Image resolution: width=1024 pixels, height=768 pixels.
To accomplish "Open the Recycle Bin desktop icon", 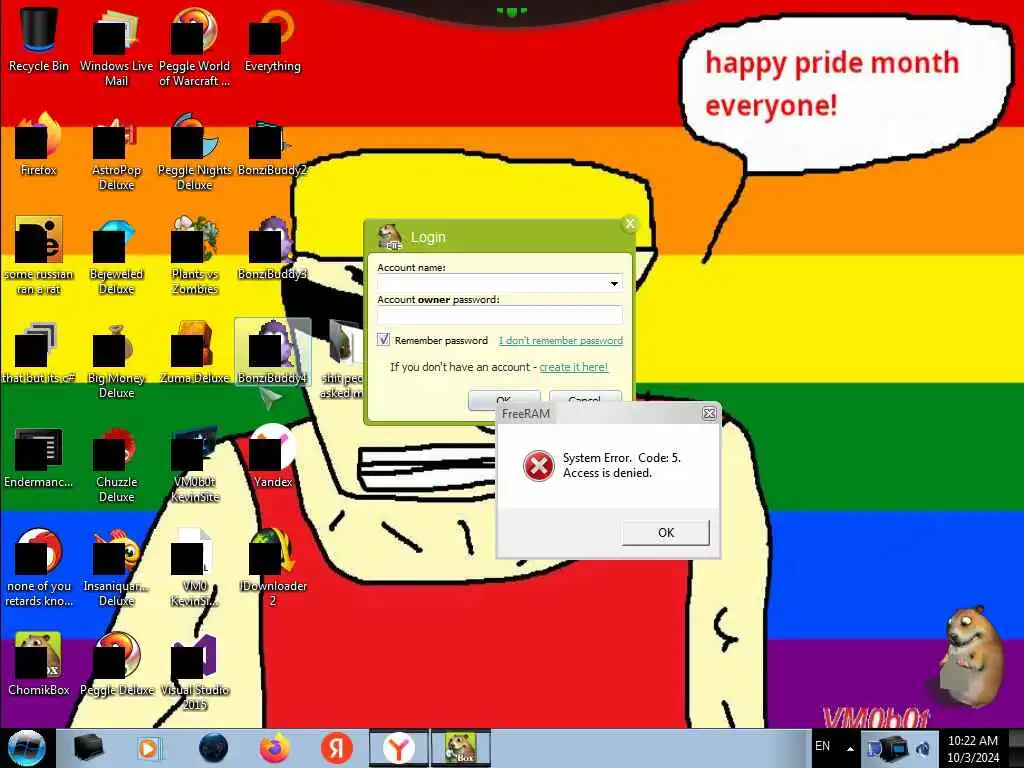I will (x=39, y=39).
